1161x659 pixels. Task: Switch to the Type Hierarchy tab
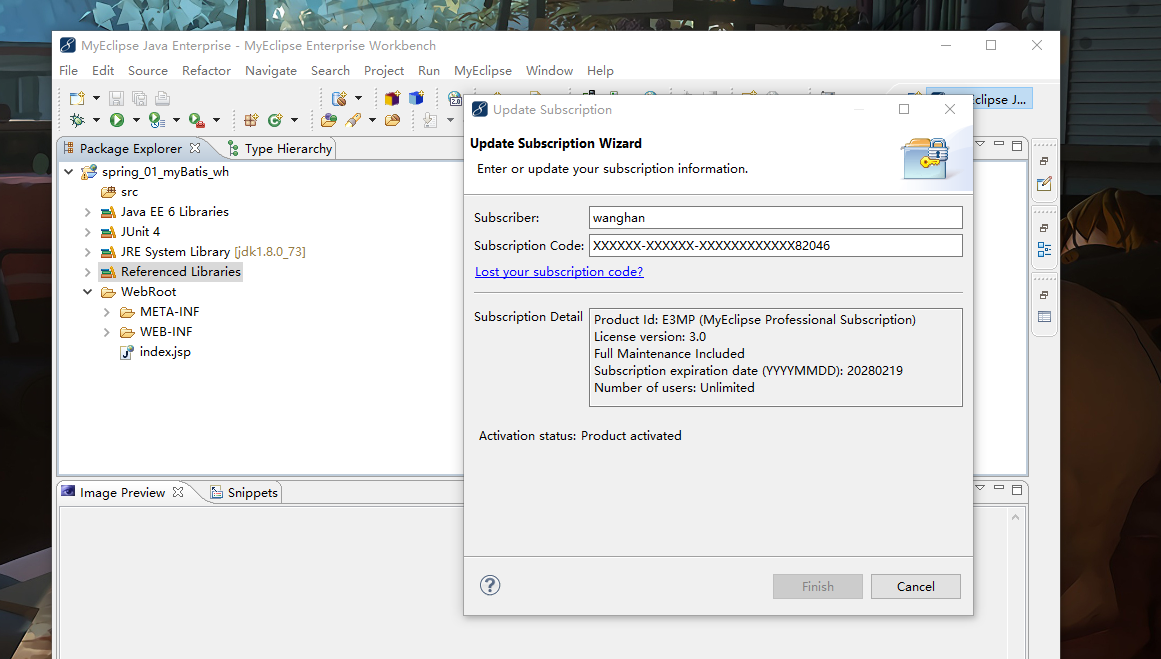point(280,148)
